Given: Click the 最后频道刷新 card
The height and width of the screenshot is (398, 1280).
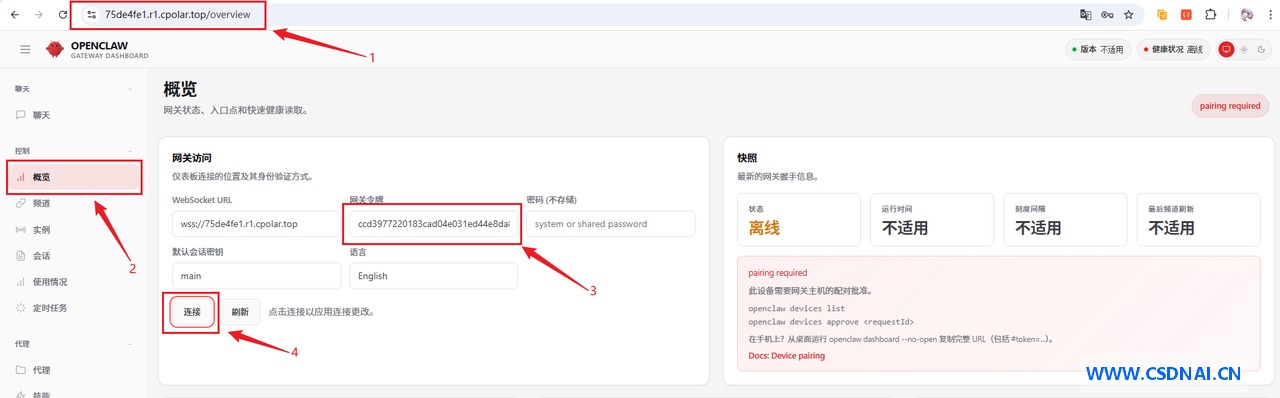Looking at the screenshot, I should [1199, 220].
